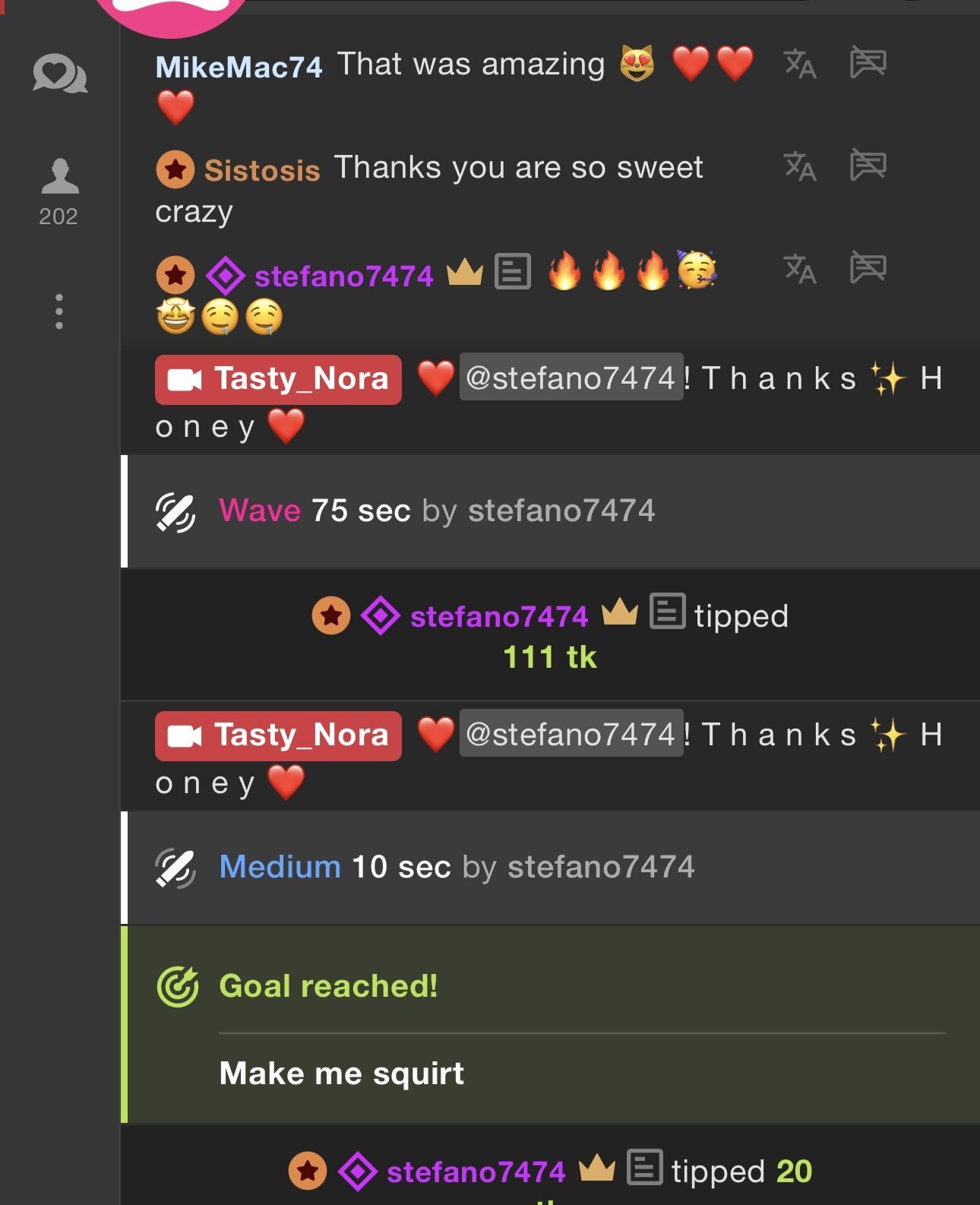This screenshot has width=980, height=1205.
Task: Click the @stefano7474 mention in first reply
Action: pyautogui.click(x=571, y=378)
